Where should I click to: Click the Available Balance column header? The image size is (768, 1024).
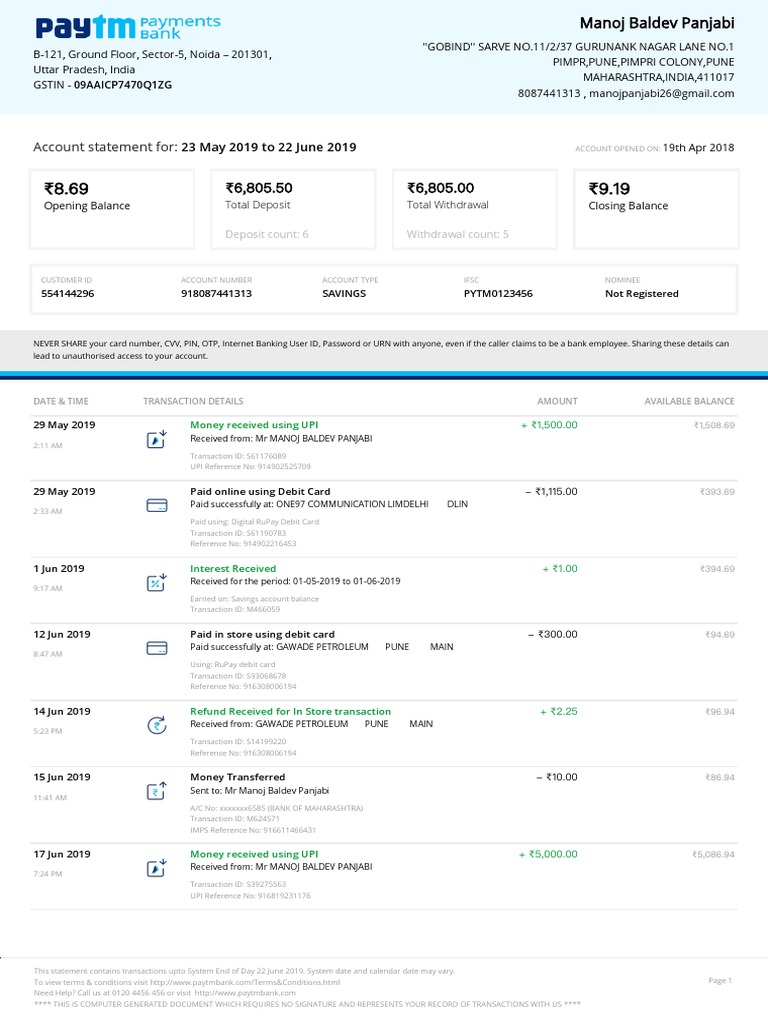point(689,401)
